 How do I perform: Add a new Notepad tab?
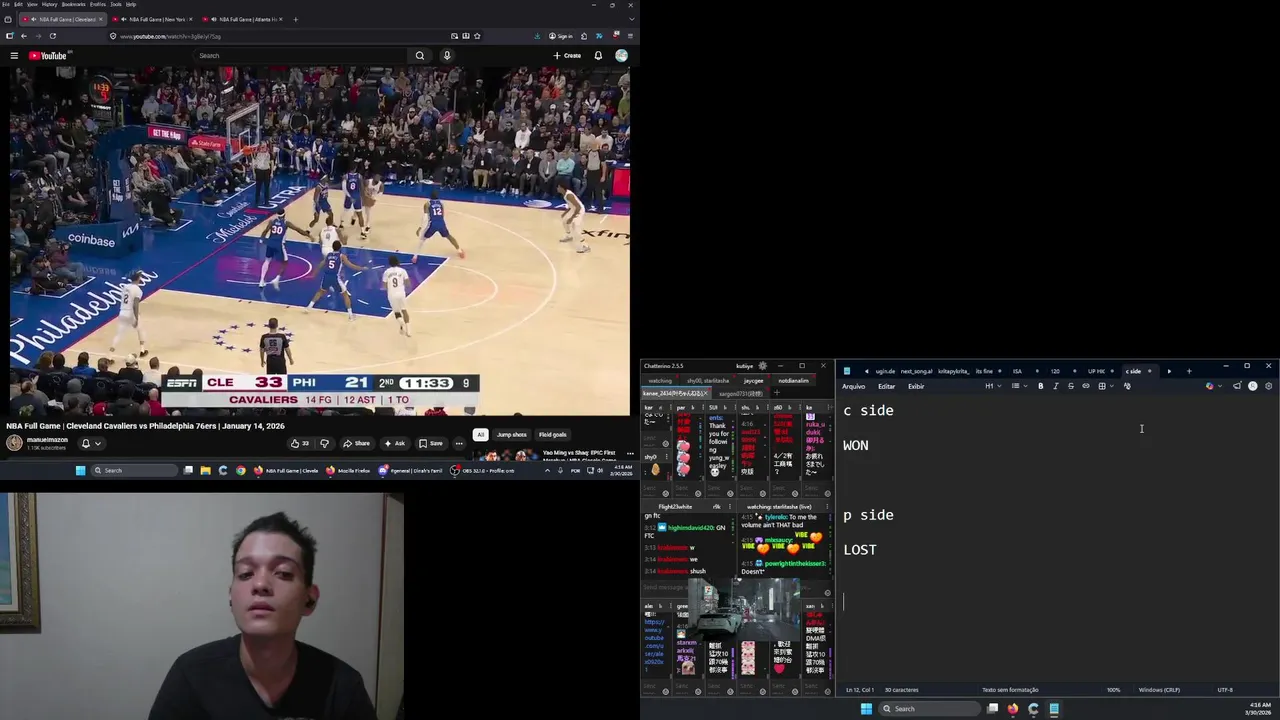click(1189, 371)
